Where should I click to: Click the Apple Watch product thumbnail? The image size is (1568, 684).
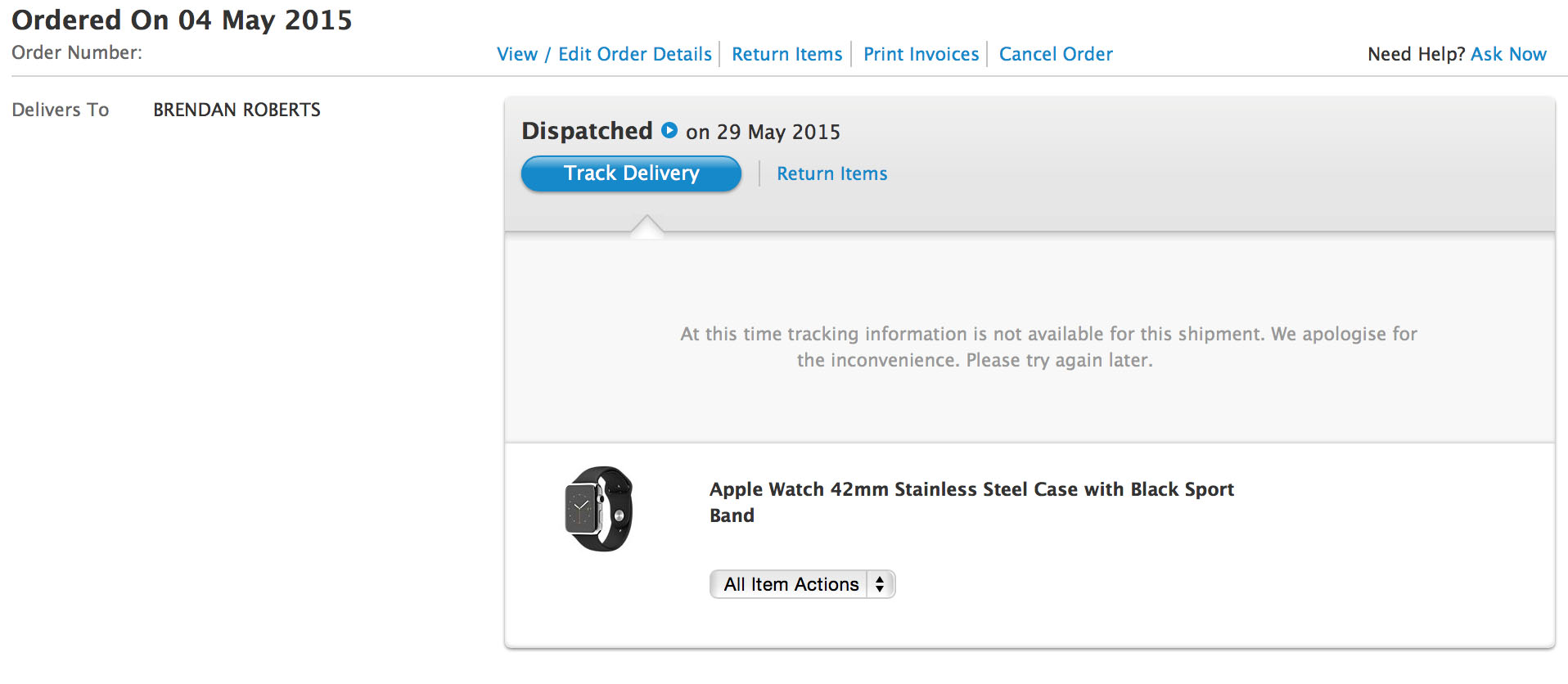tap(599, 509)
